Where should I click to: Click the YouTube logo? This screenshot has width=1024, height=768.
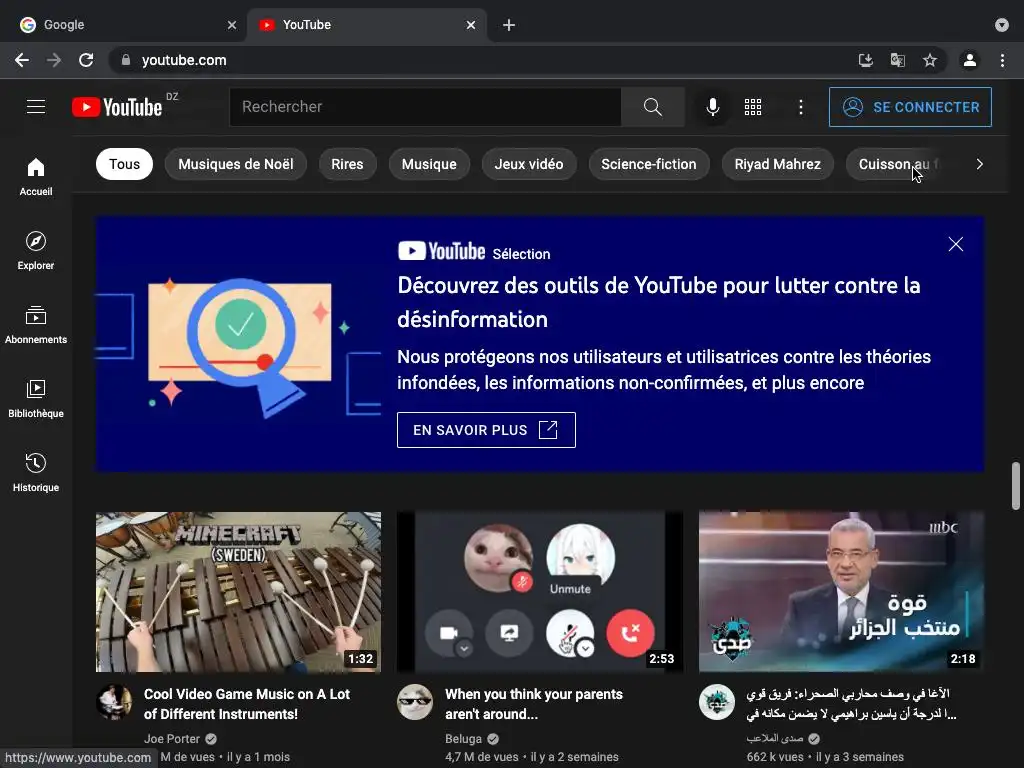[117, 107]
